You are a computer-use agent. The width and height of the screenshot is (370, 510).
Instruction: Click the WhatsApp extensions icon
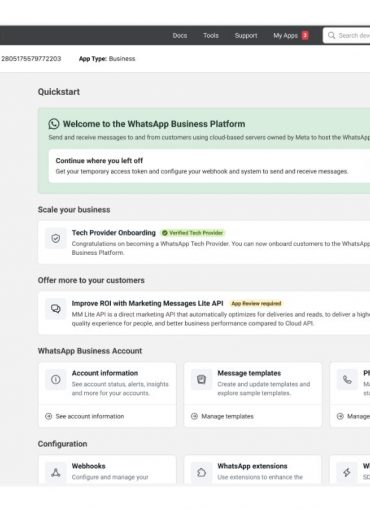coord(201,472)
